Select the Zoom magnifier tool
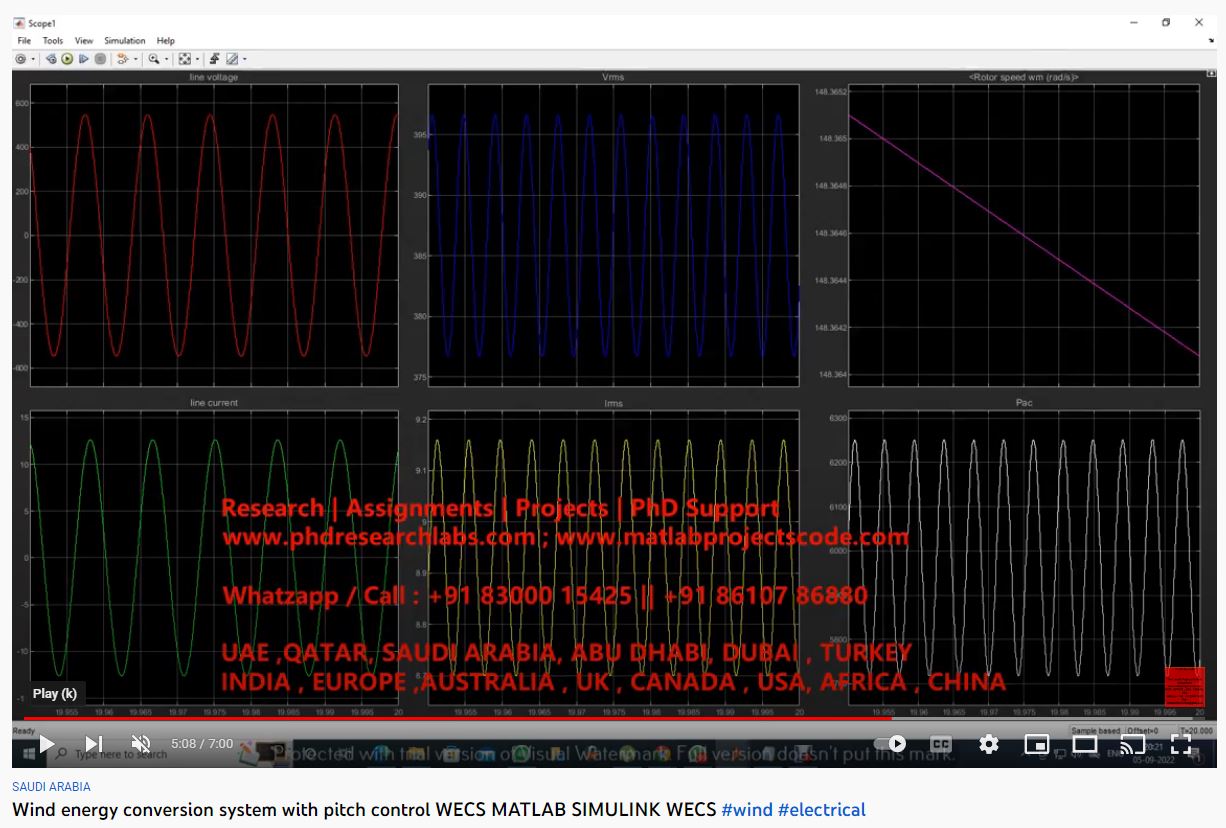Screen dimensions: 1226x828 pos(153,59)
